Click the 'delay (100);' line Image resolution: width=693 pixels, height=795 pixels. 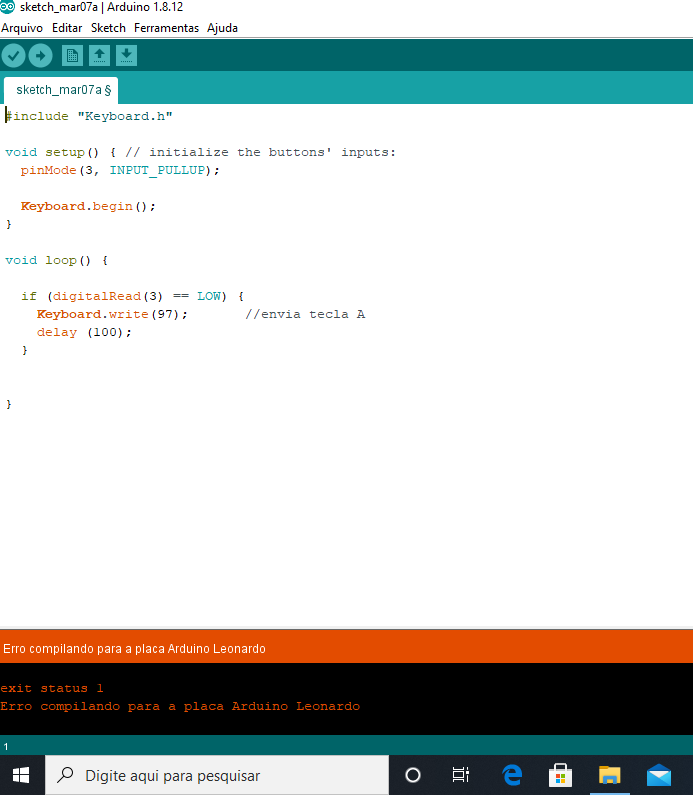84,333
